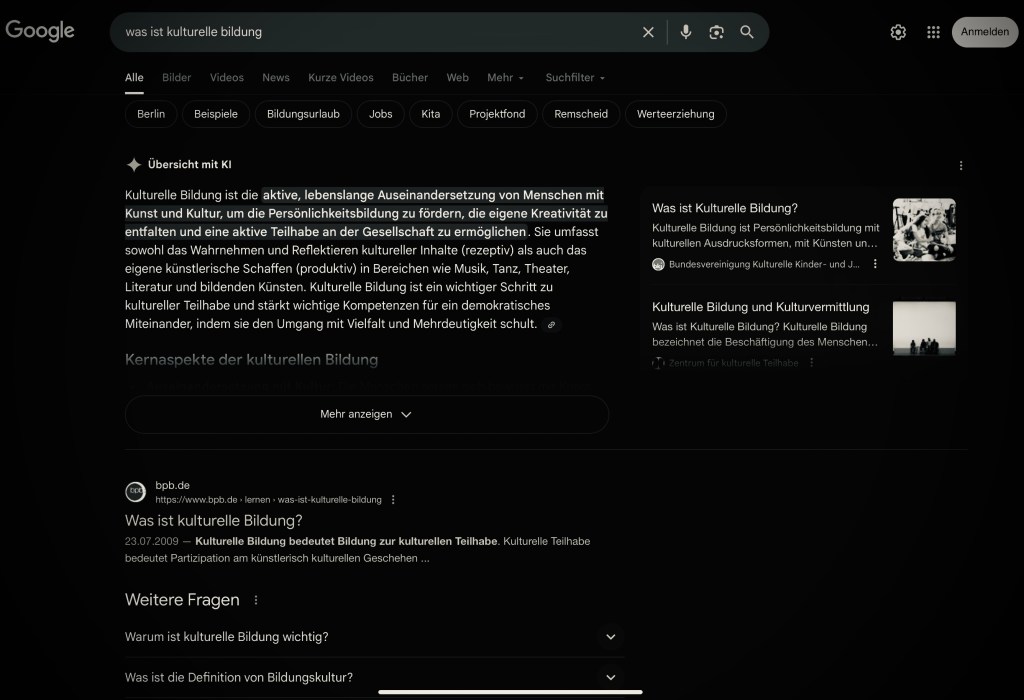Clear search text with the X icon
Viewport: 1024px width, 700px height.
pyautogui.click(x=648, y=32)
